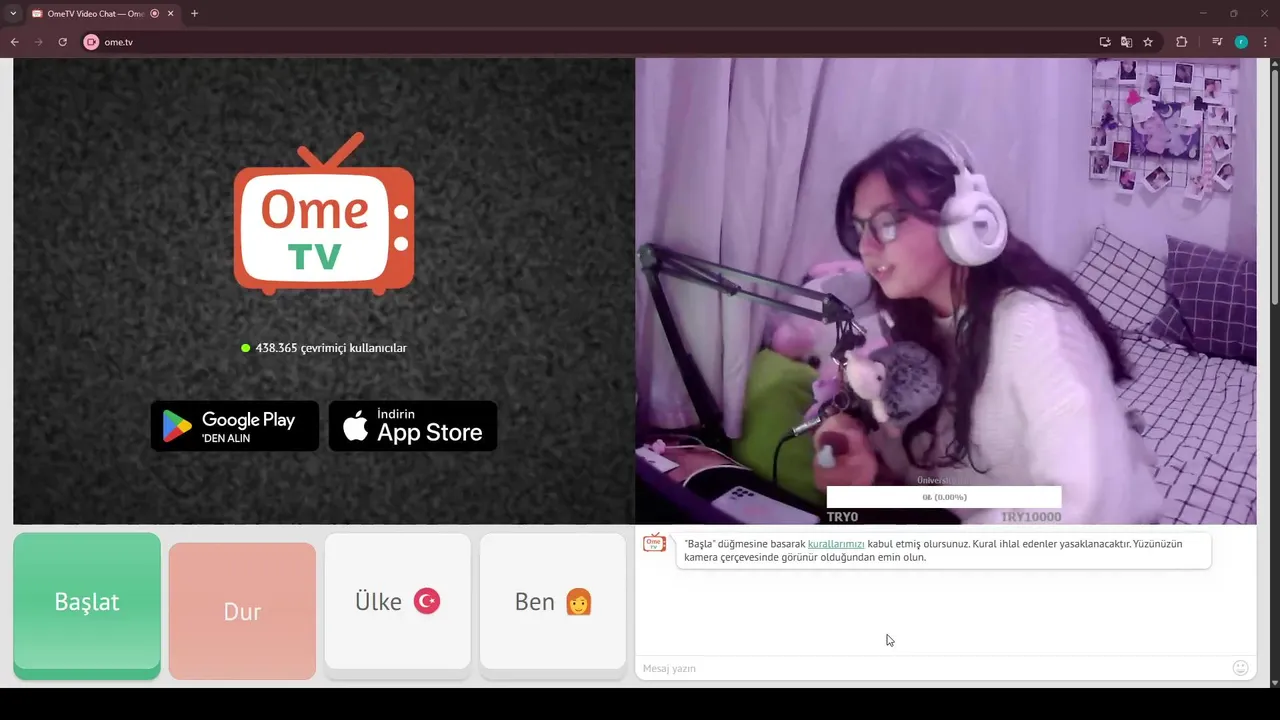Close the OmeTV Video Chat tab
The height and width of the screenshot is (720, 1280).
coord(169,13)
